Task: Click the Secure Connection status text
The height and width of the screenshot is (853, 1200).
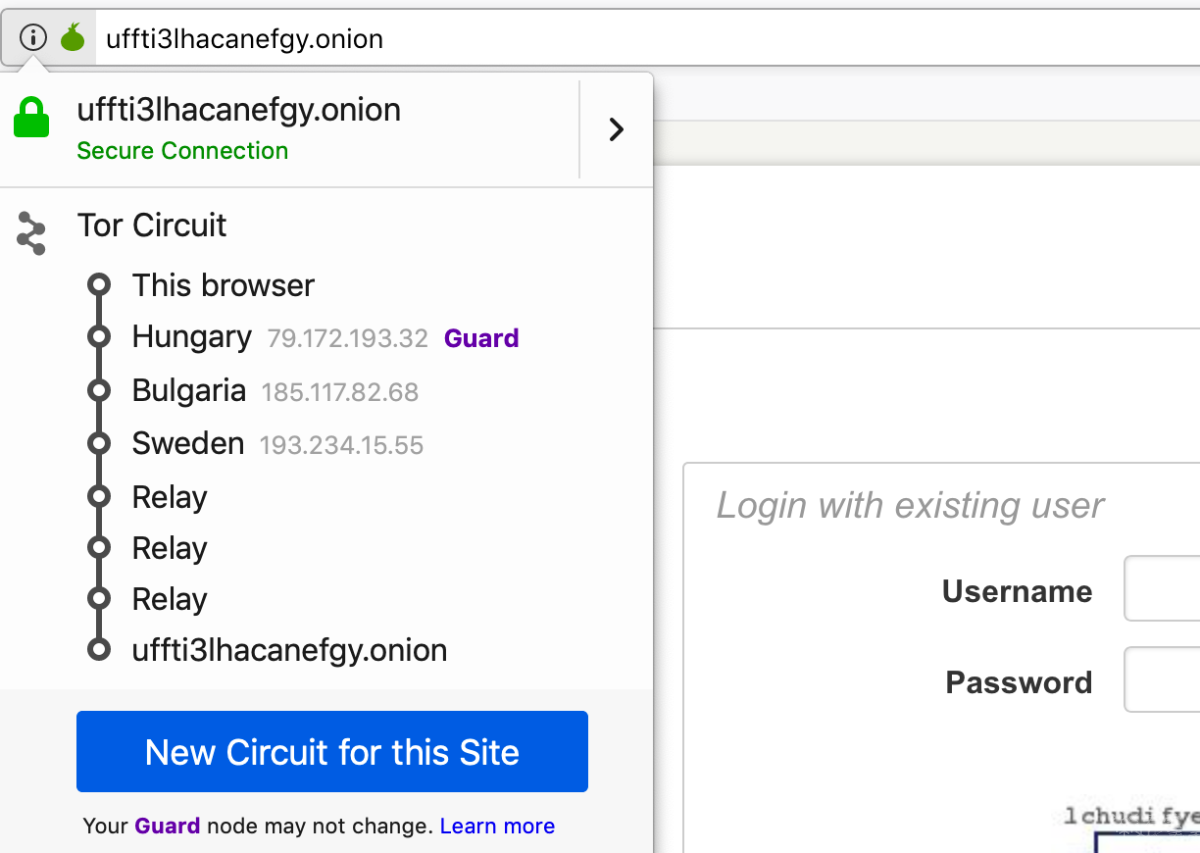Action: coord(182,151)
